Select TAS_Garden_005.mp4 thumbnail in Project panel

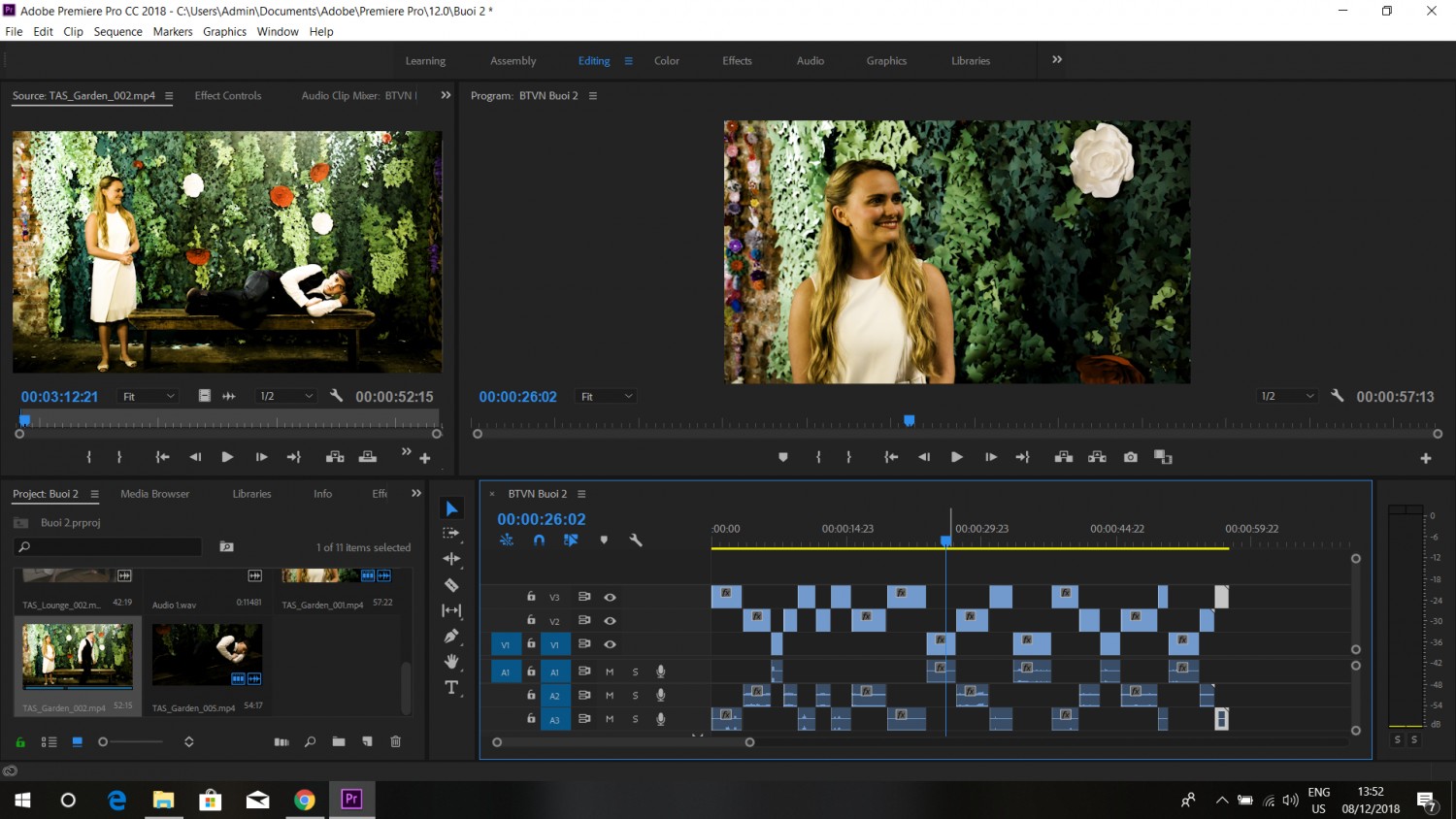207,655
